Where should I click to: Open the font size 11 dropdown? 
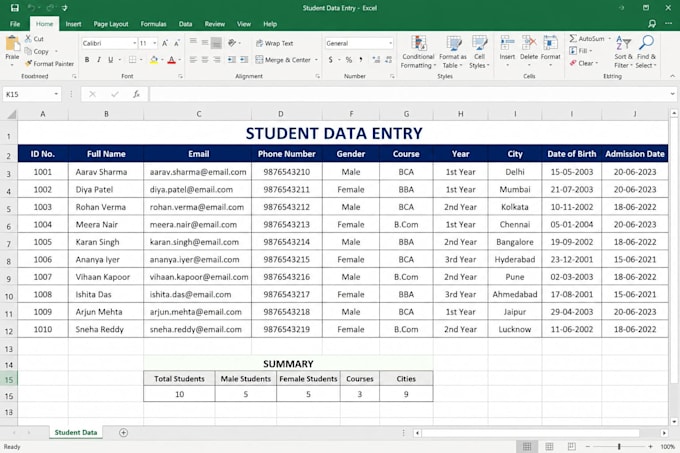[x=154, y=43]
